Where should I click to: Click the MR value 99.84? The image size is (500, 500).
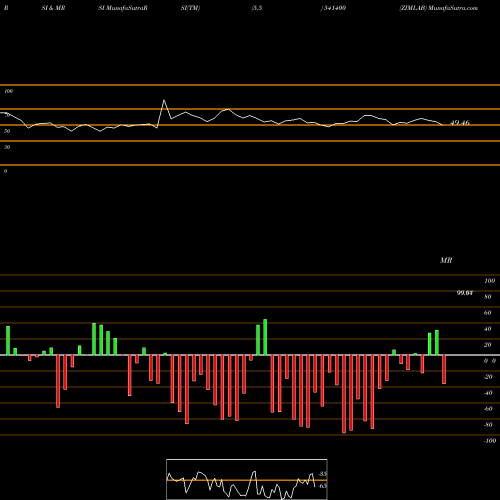coord(465,293)
